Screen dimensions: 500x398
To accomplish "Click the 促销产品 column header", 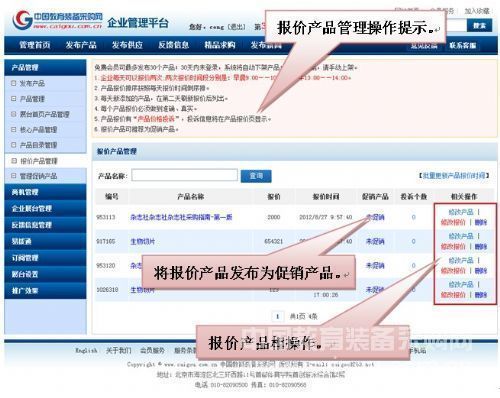I will [375, 197].
